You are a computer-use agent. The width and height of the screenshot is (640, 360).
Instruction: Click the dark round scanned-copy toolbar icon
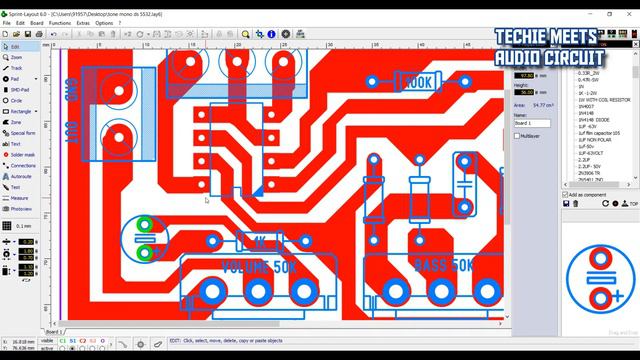click(x=286, y=34)
